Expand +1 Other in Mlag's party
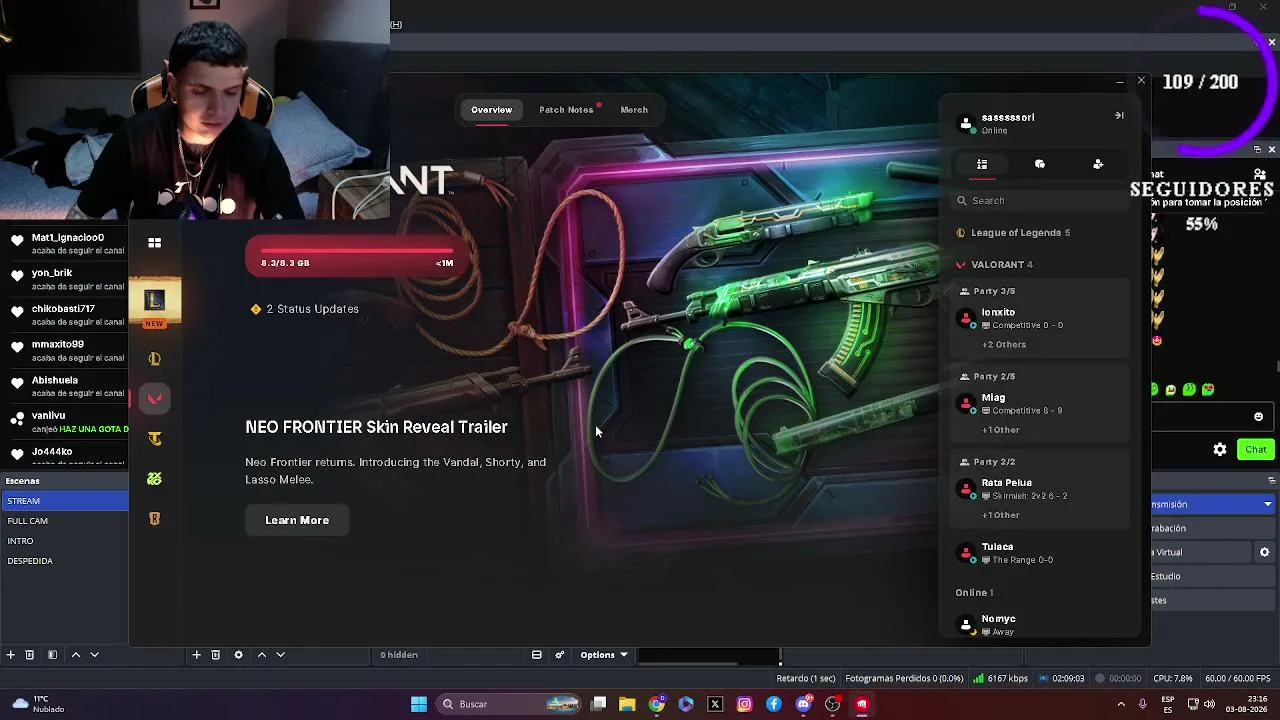1280x720 pixels. coord(1001,430)
